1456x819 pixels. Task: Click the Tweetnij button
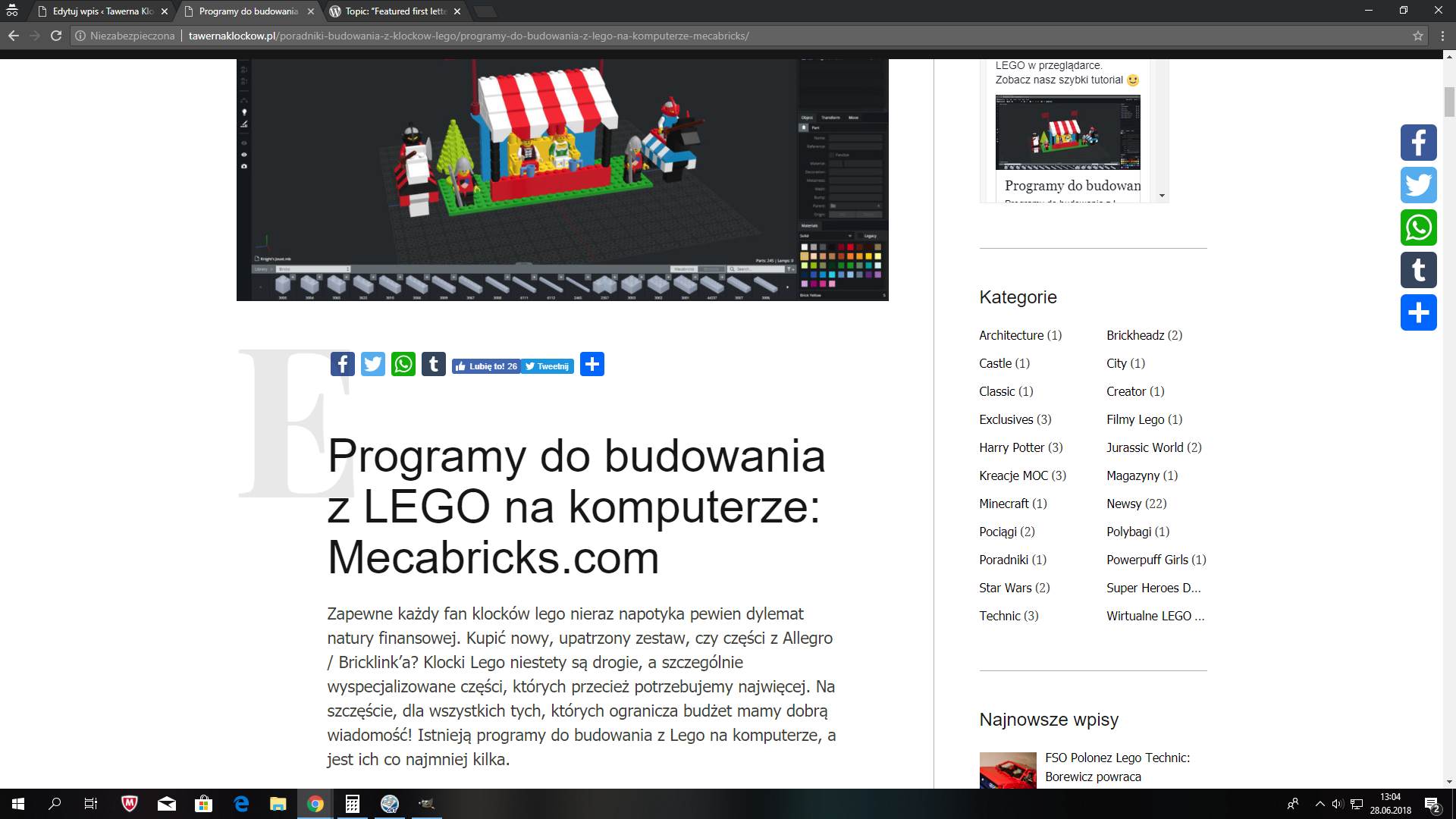click(x=548, y=366)
